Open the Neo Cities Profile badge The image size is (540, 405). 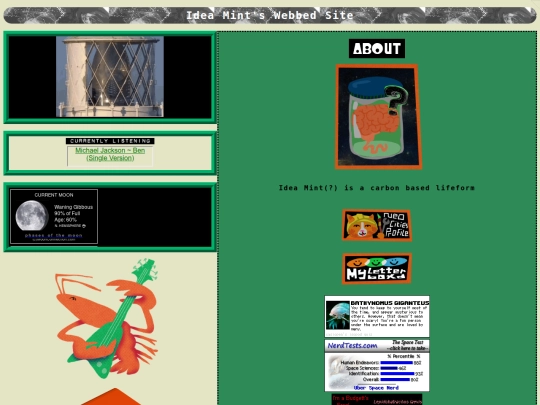(377, 225)
